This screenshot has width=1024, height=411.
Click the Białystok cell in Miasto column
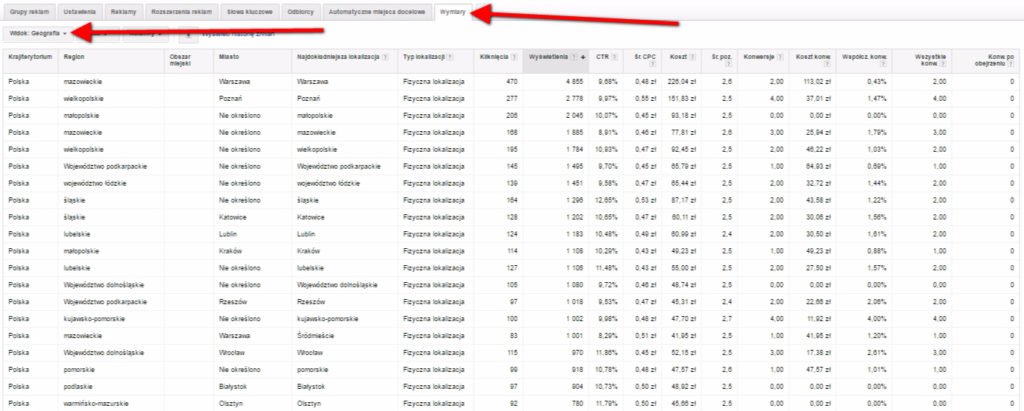click(234, 387)
